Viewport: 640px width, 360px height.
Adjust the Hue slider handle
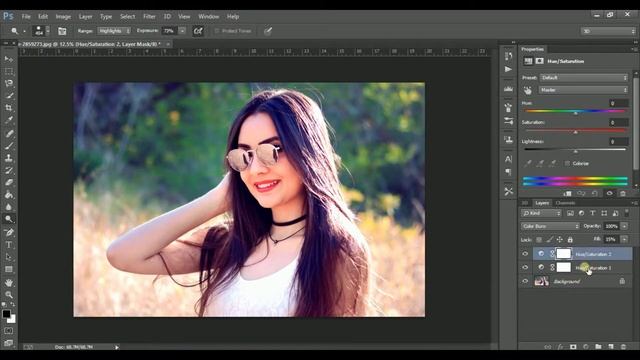576,113
